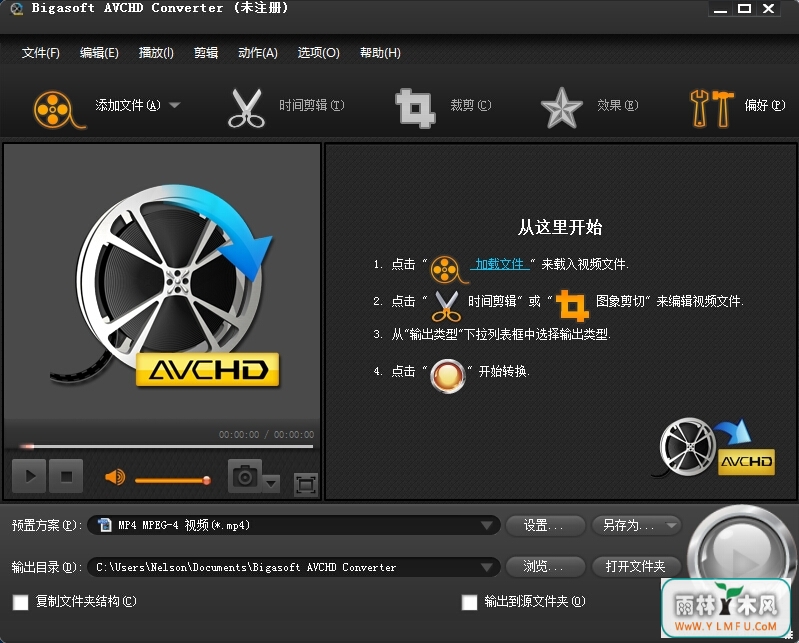
Task: Click the 设置... button
Action: 545,525
